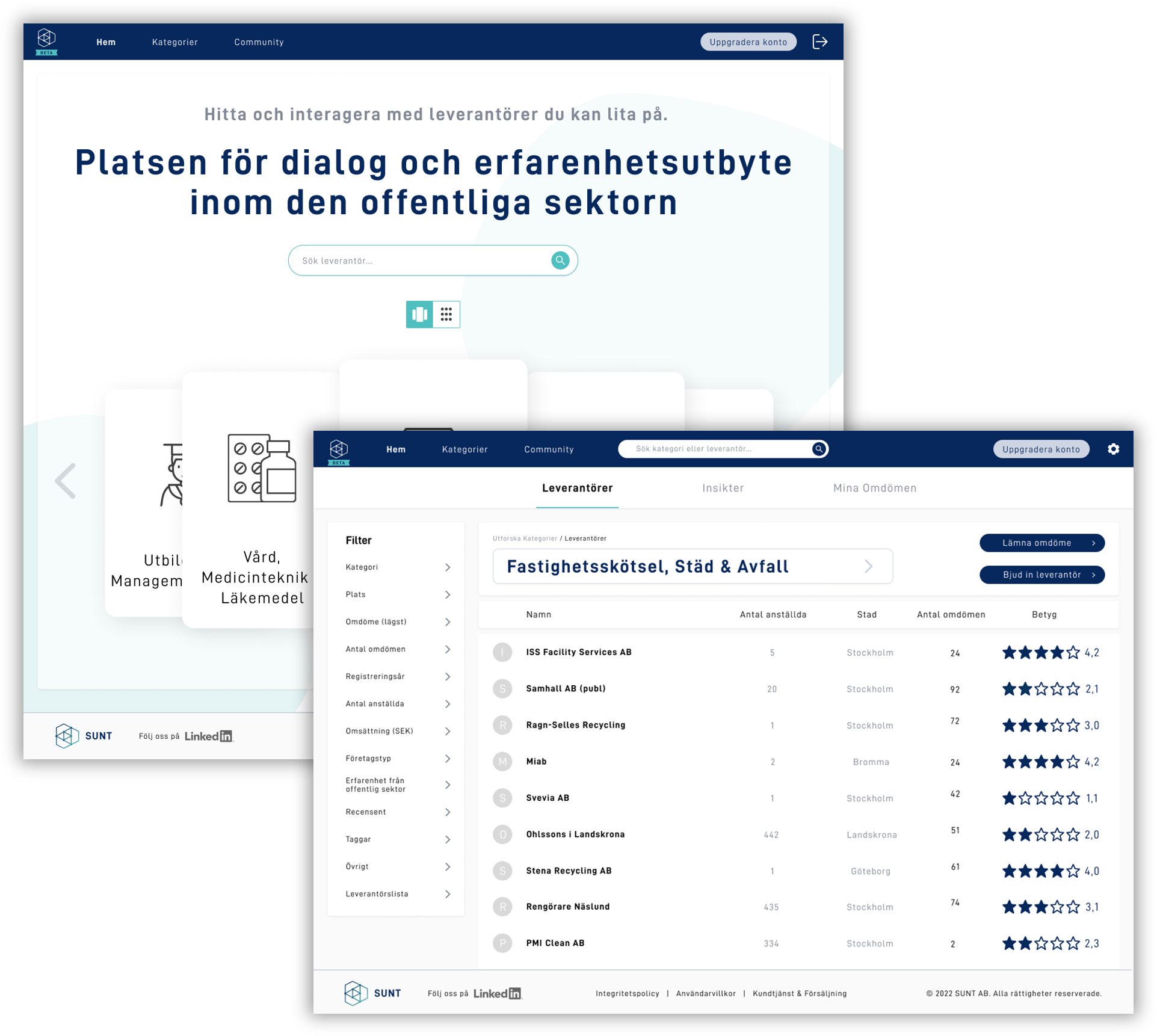Click the previous carousel arrow
The image size is (1157, 1036).
coord(66,480)
